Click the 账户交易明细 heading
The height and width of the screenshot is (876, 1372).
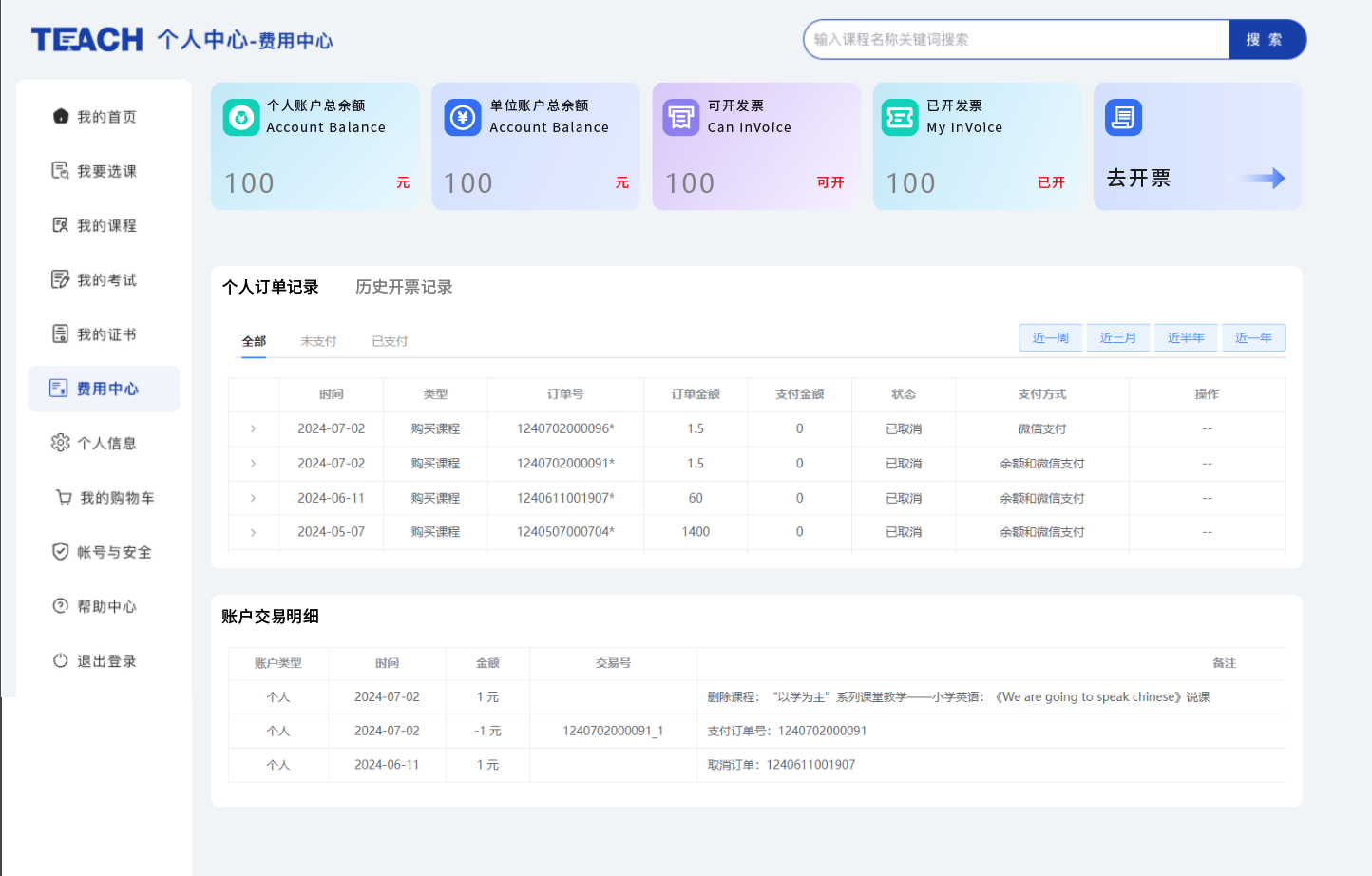[271, 617]
